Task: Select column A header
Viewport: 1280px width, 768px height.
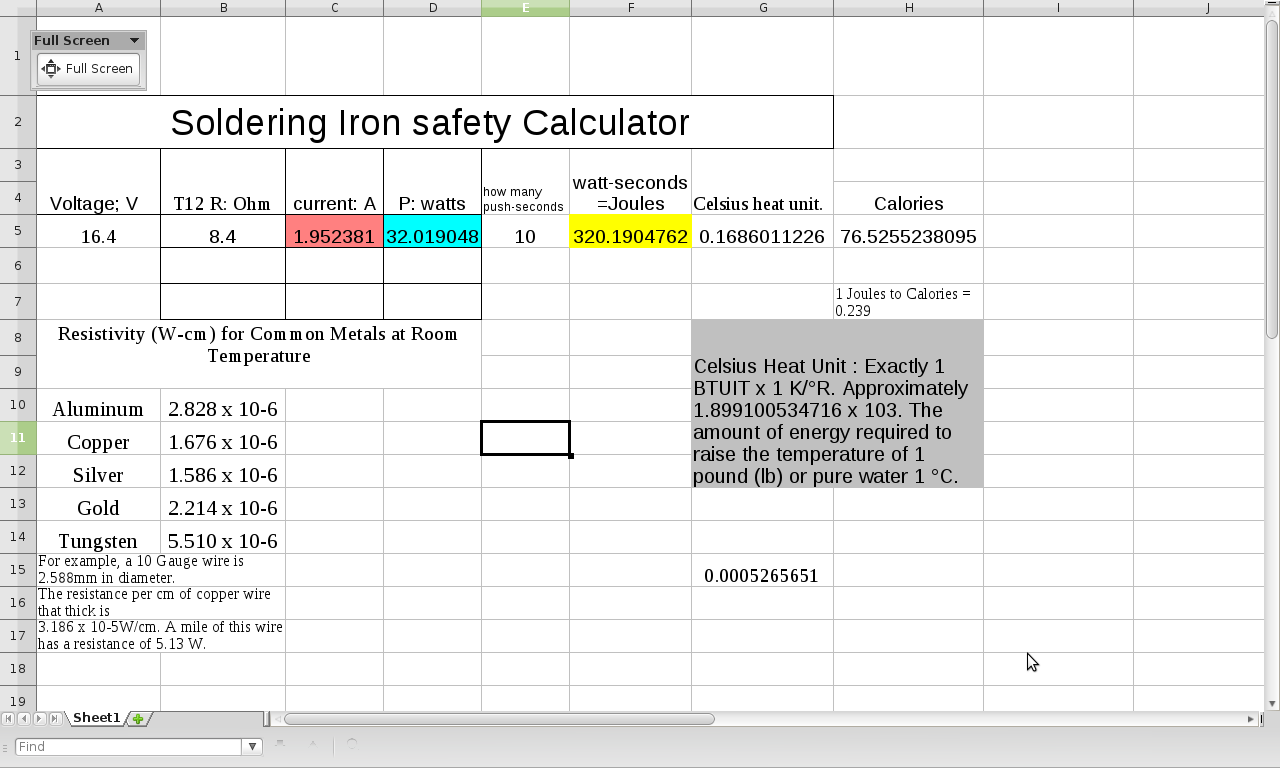Action: click(x=98, y=8)
